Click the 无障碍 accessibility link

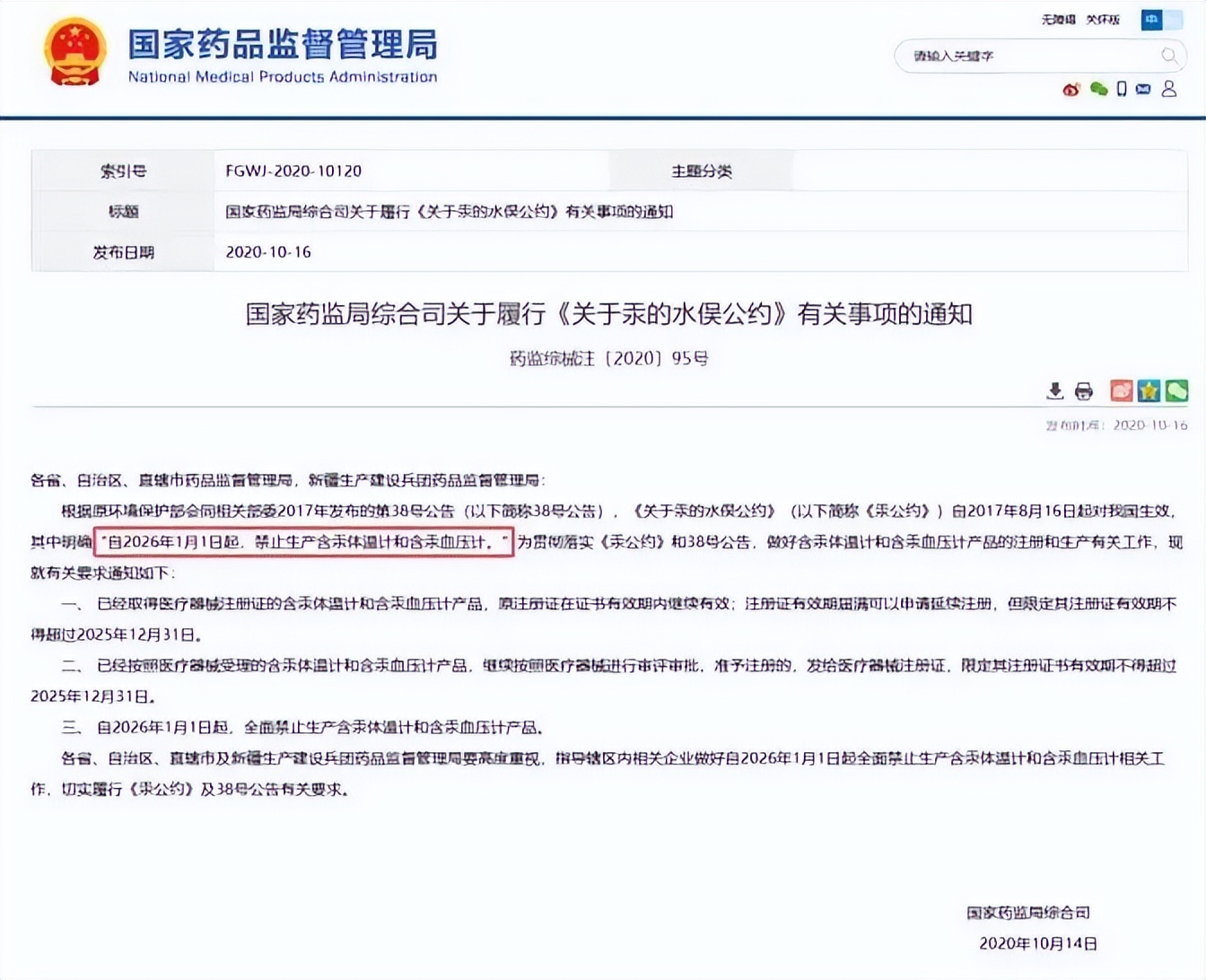(1058, 20)
